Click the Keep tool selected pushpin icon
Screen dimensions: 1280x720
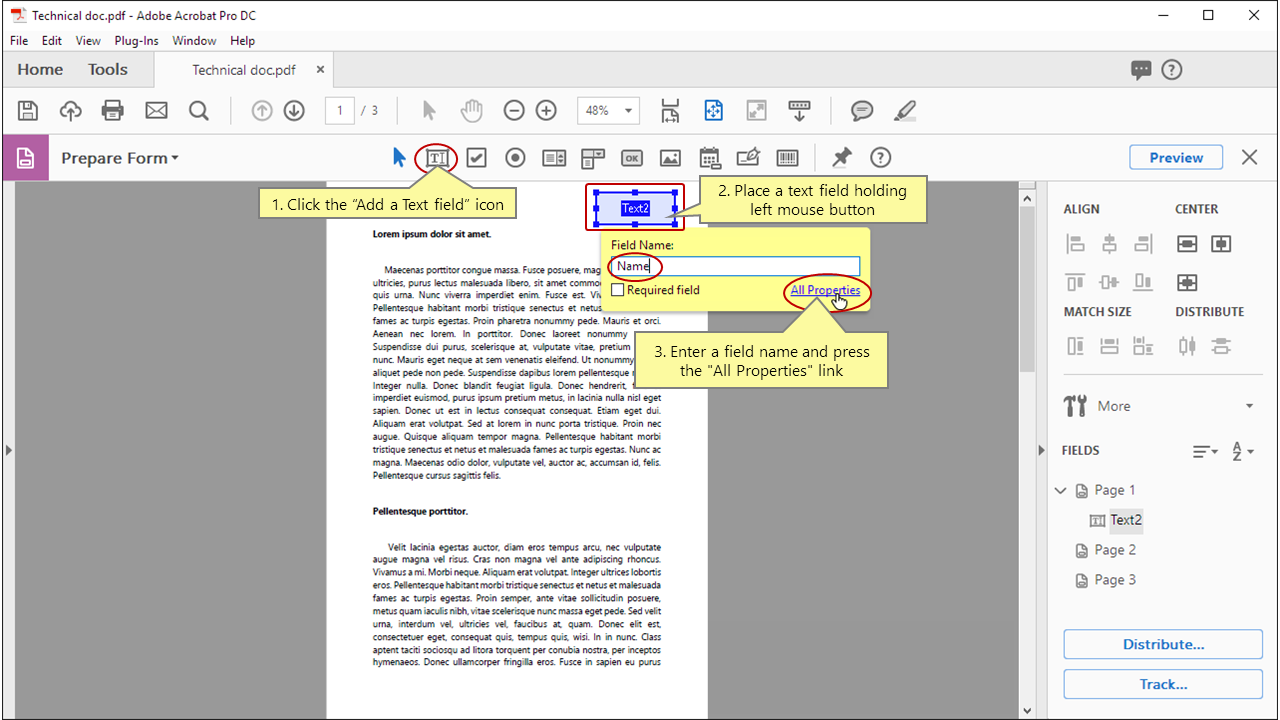tap(841, 157)
